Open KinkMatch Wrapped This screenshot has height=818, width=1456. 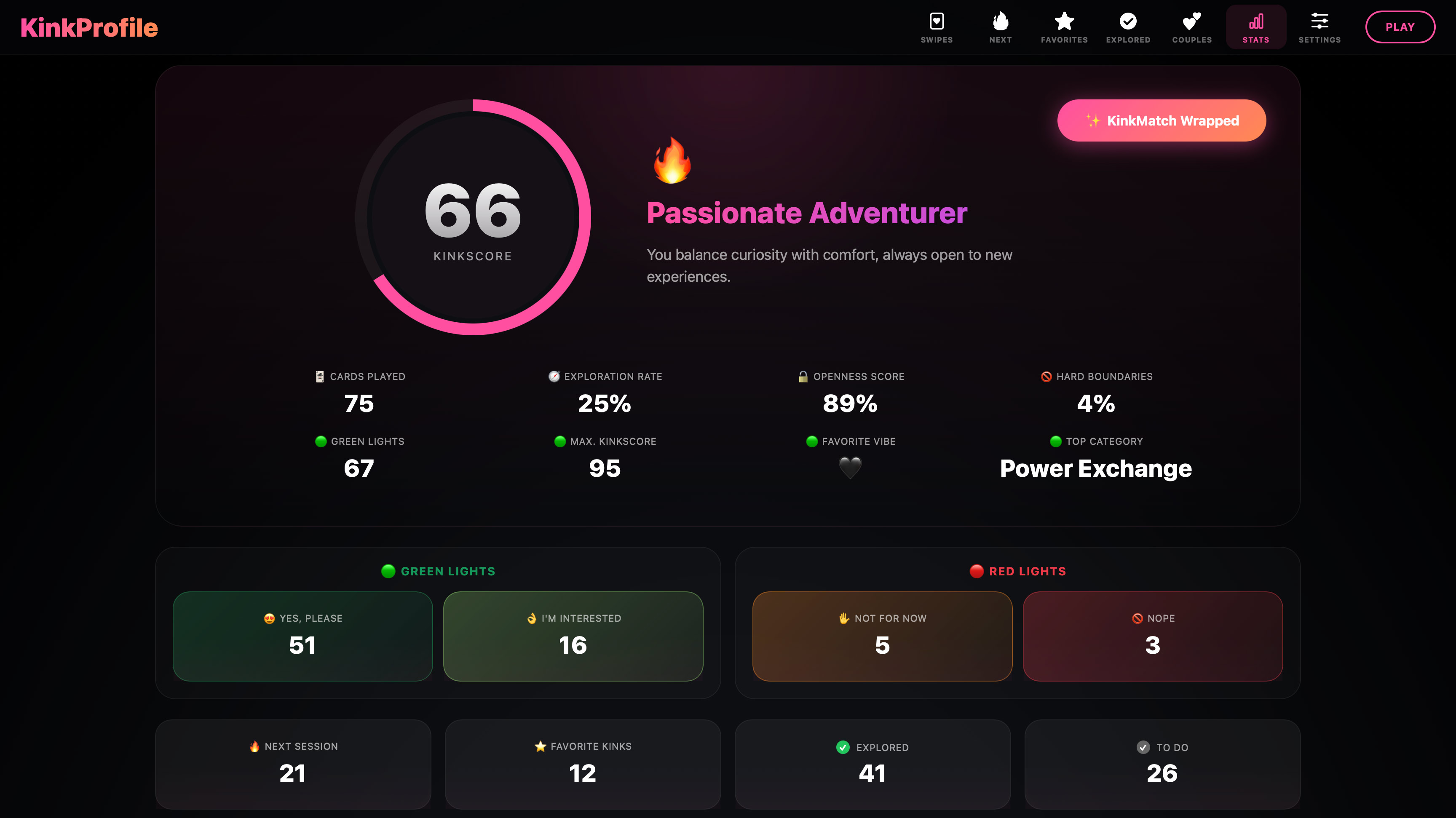(1161, 120)
